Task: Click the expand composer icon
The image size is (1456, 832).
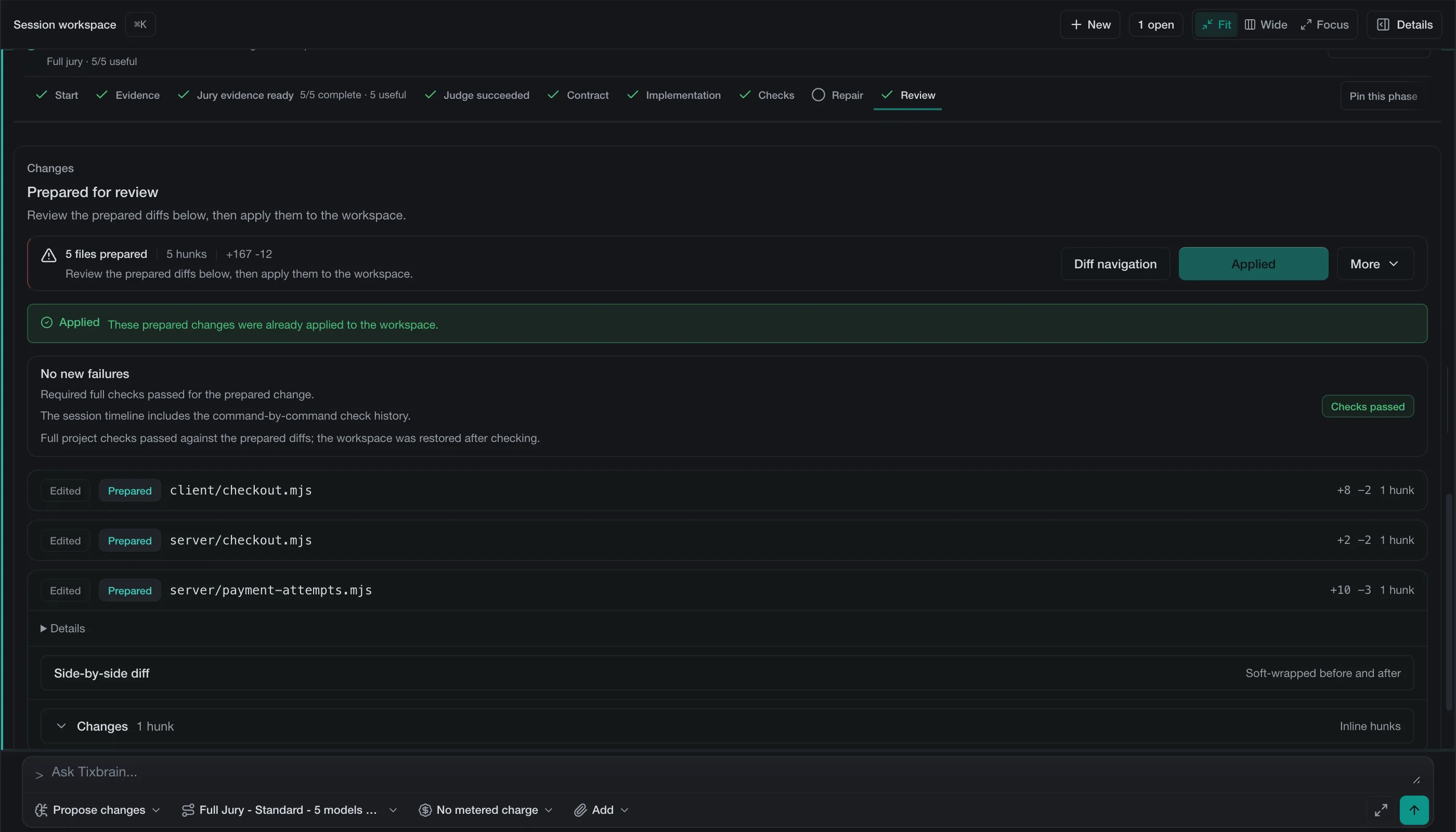Action: click(1381, 810)
